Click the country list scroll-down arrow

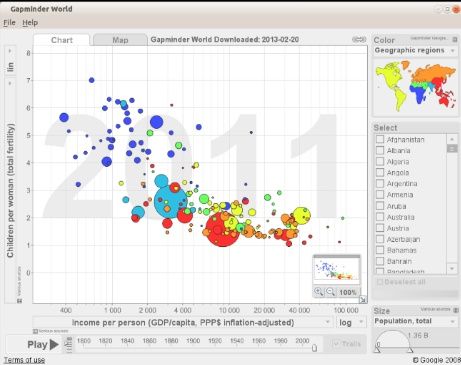pos(452,268)
